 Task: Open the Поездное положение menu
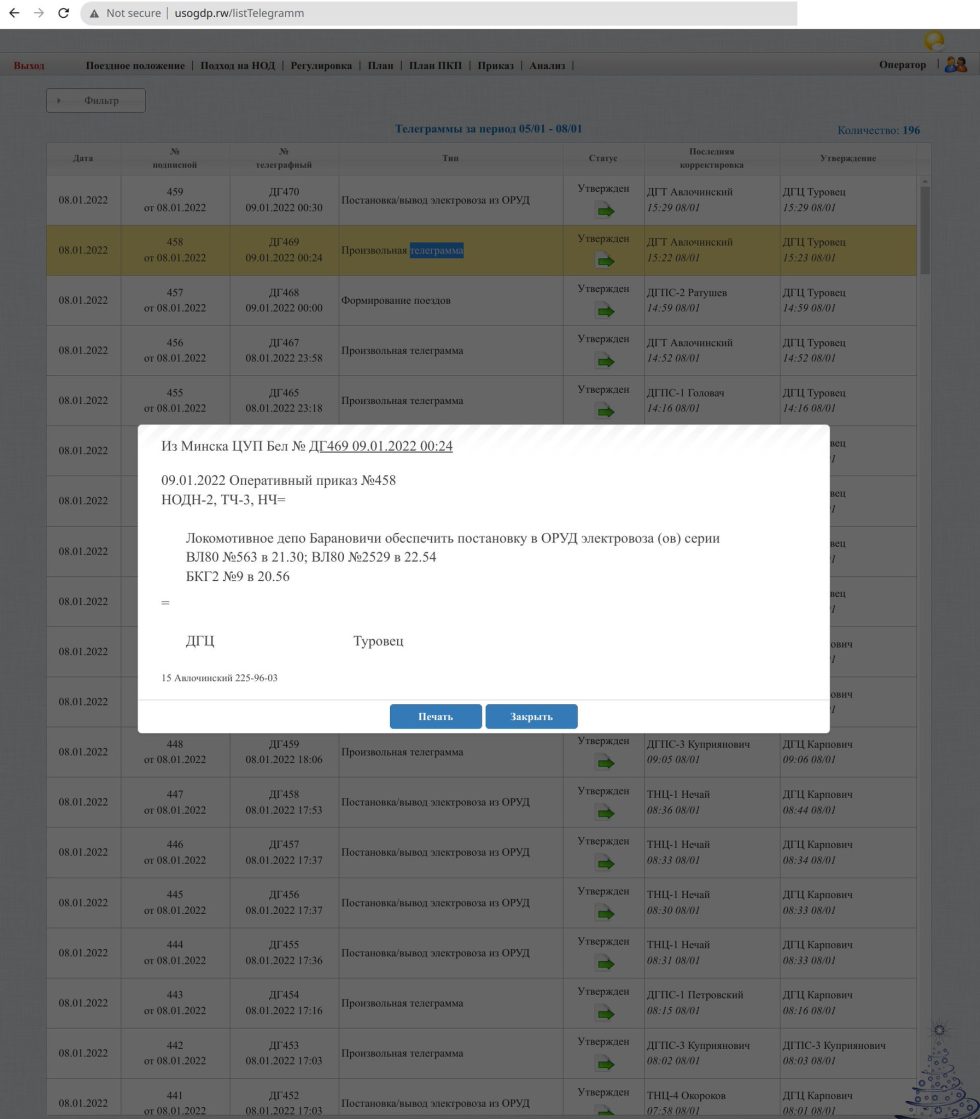pos(135,66)
